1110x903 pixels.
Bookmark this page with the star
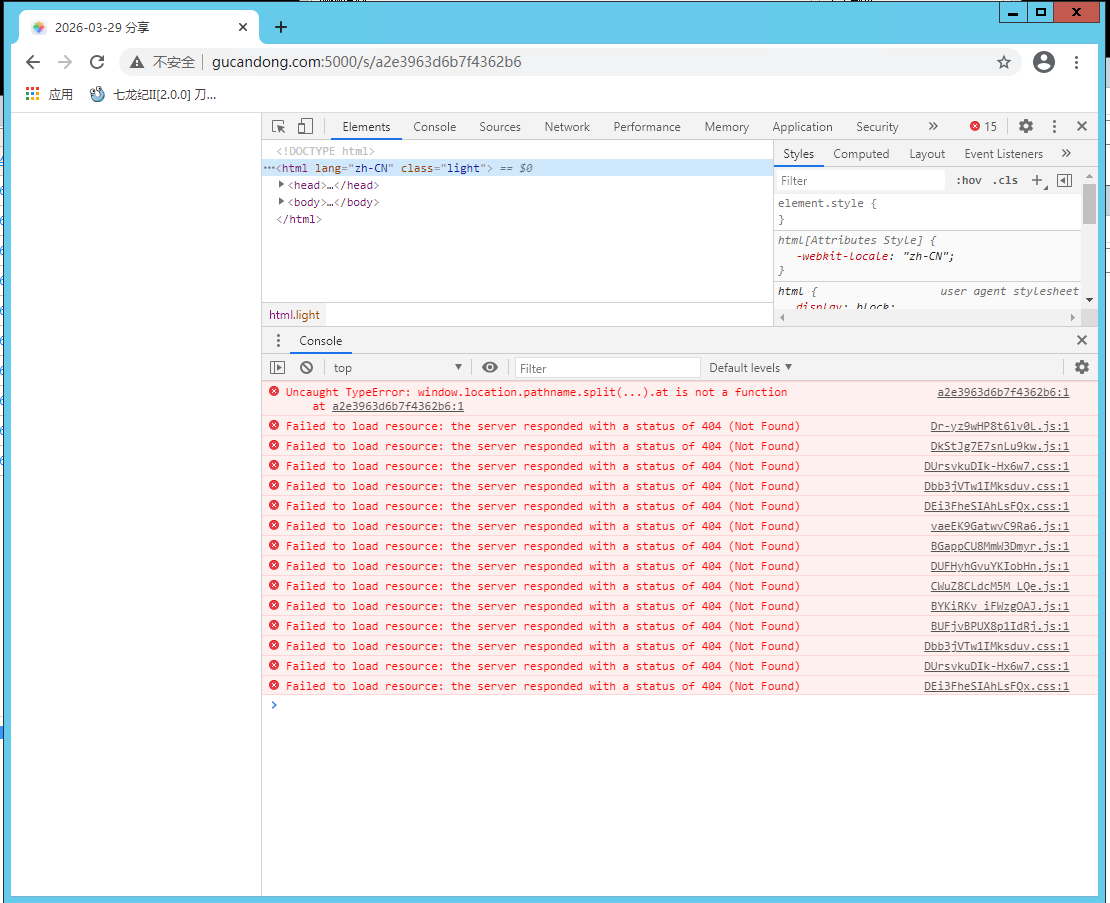pyautogui.click(x=1004, y=62)
